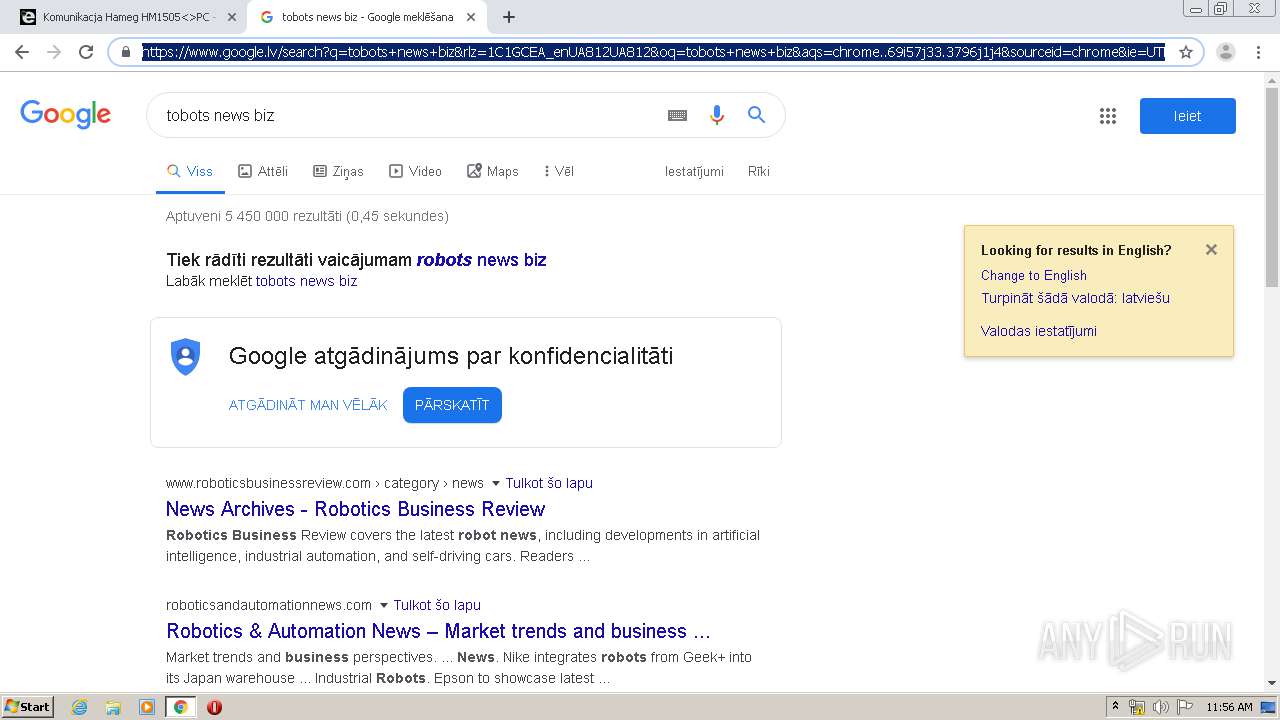The width and height of the screenshot is (1280, 720).
Task: Expand roboticsandautomationnews result options arrow
Action: [x=383, y=605]
